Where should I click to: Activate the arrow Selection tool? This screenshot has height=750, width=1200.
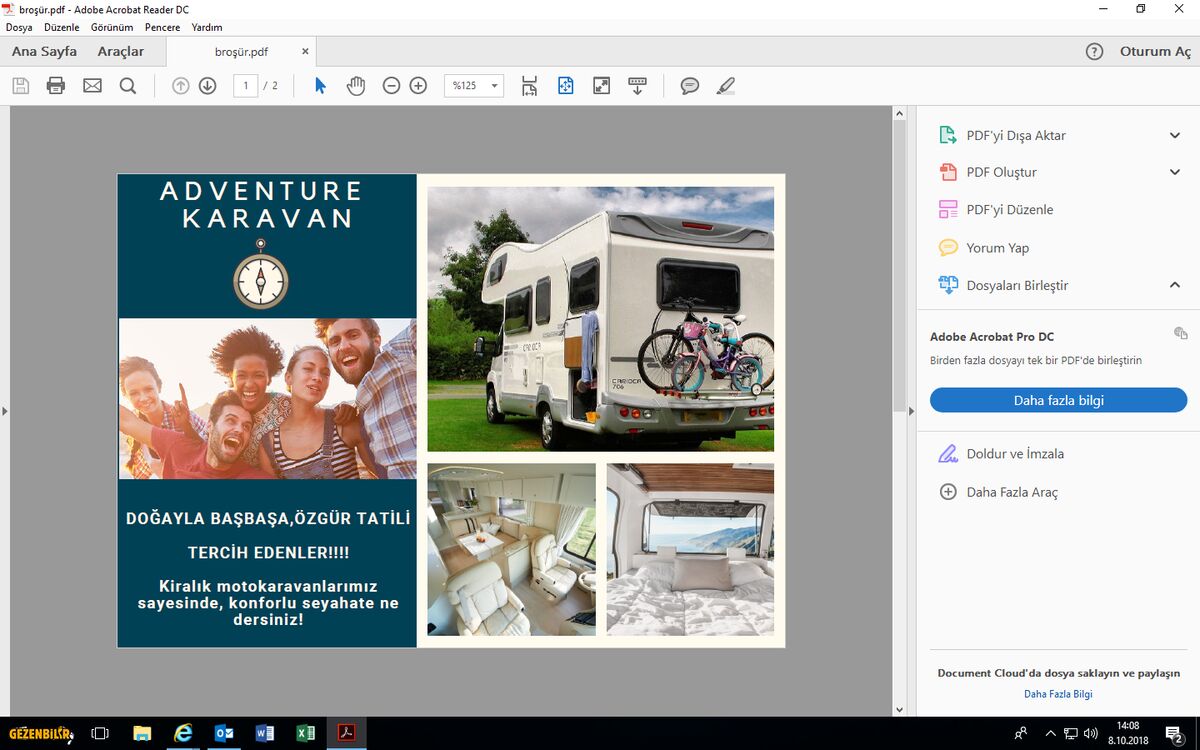pyautogui.click(x=320, y=86)
